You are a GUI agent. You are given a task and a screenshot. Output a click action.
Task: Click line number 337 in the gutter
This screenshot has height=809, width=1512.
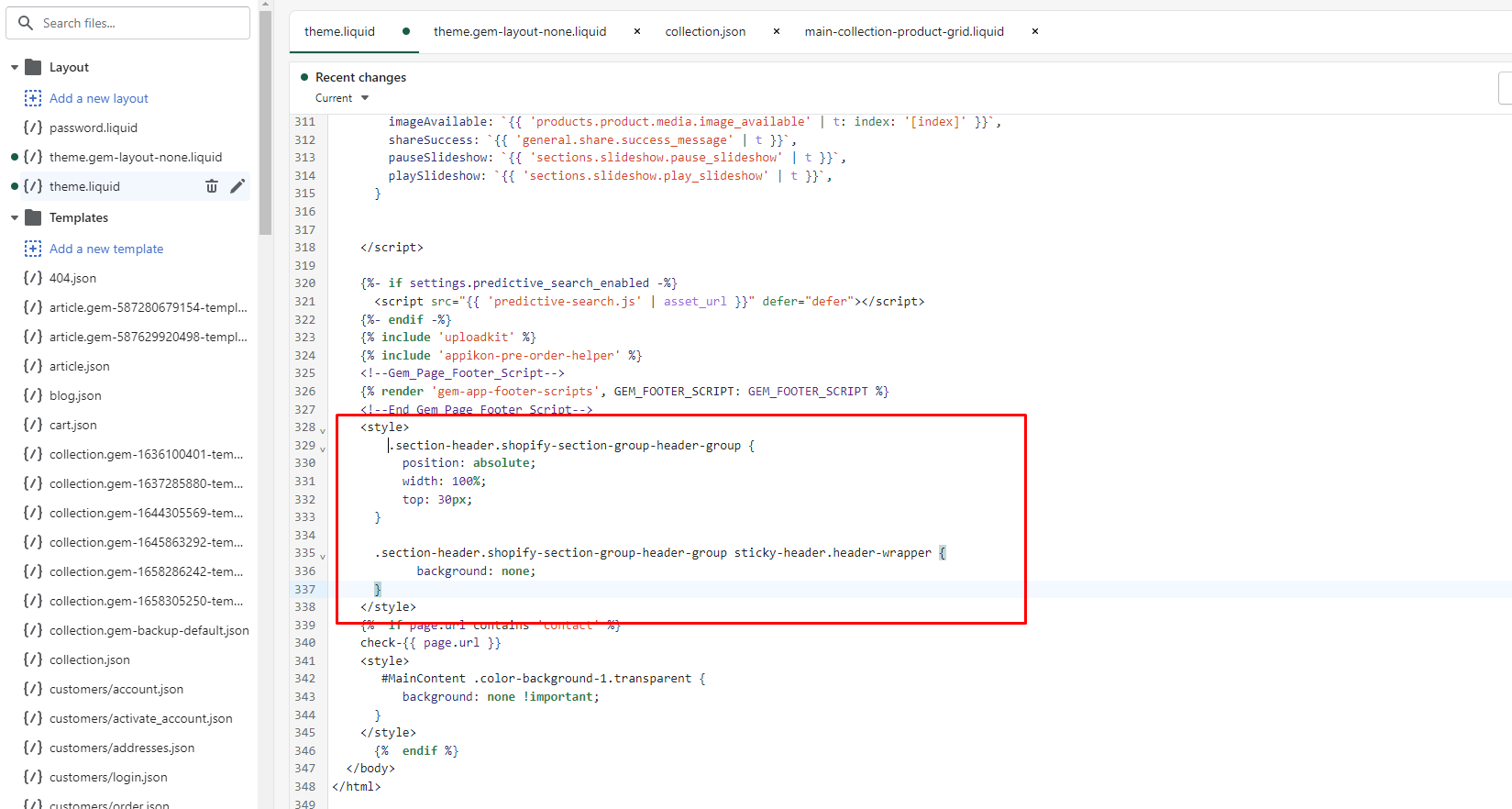pyautogui.click(x=305, y=589)
